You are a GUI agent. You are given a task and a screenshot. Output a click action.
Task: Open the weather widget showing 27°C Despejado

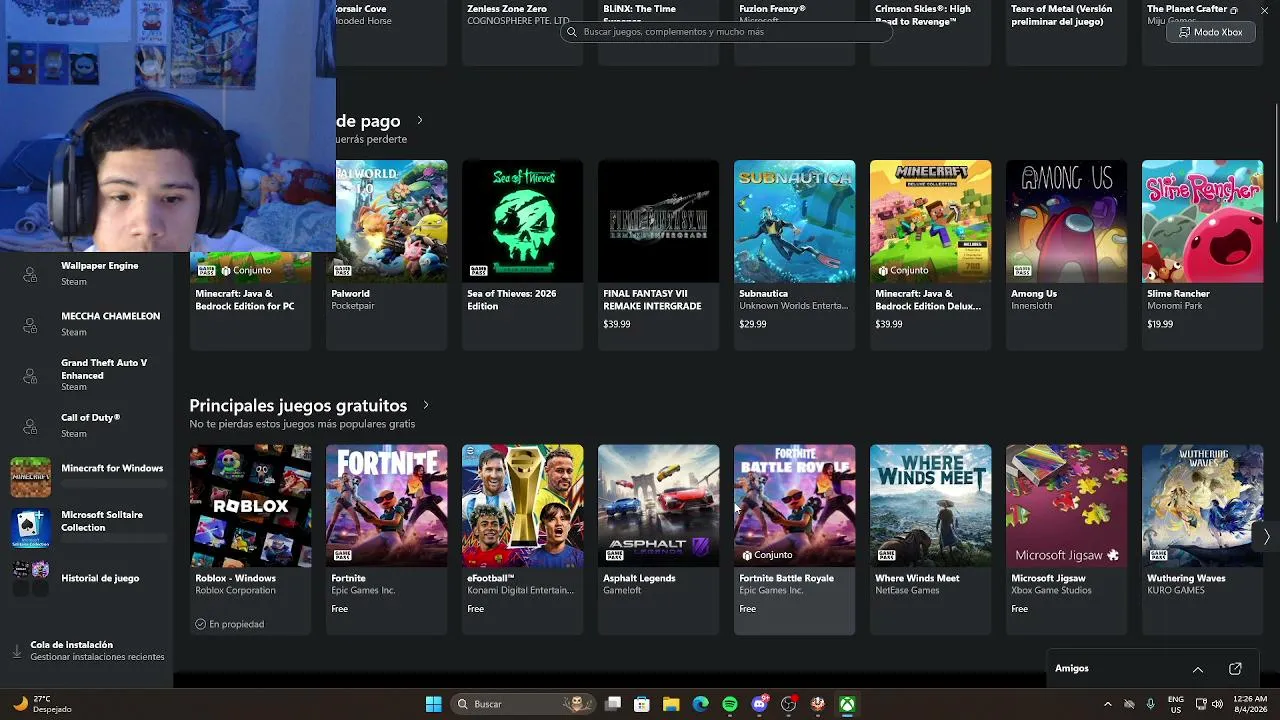pos(42,704)
